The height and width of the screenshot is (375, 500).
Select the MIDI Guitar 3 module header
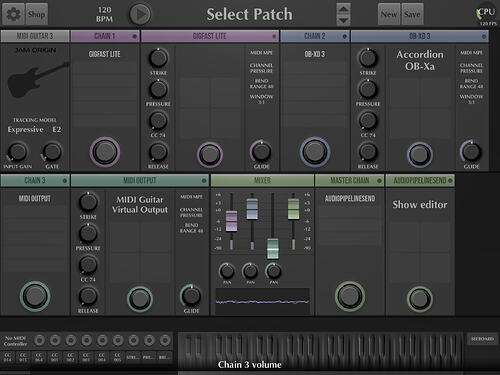35,36
